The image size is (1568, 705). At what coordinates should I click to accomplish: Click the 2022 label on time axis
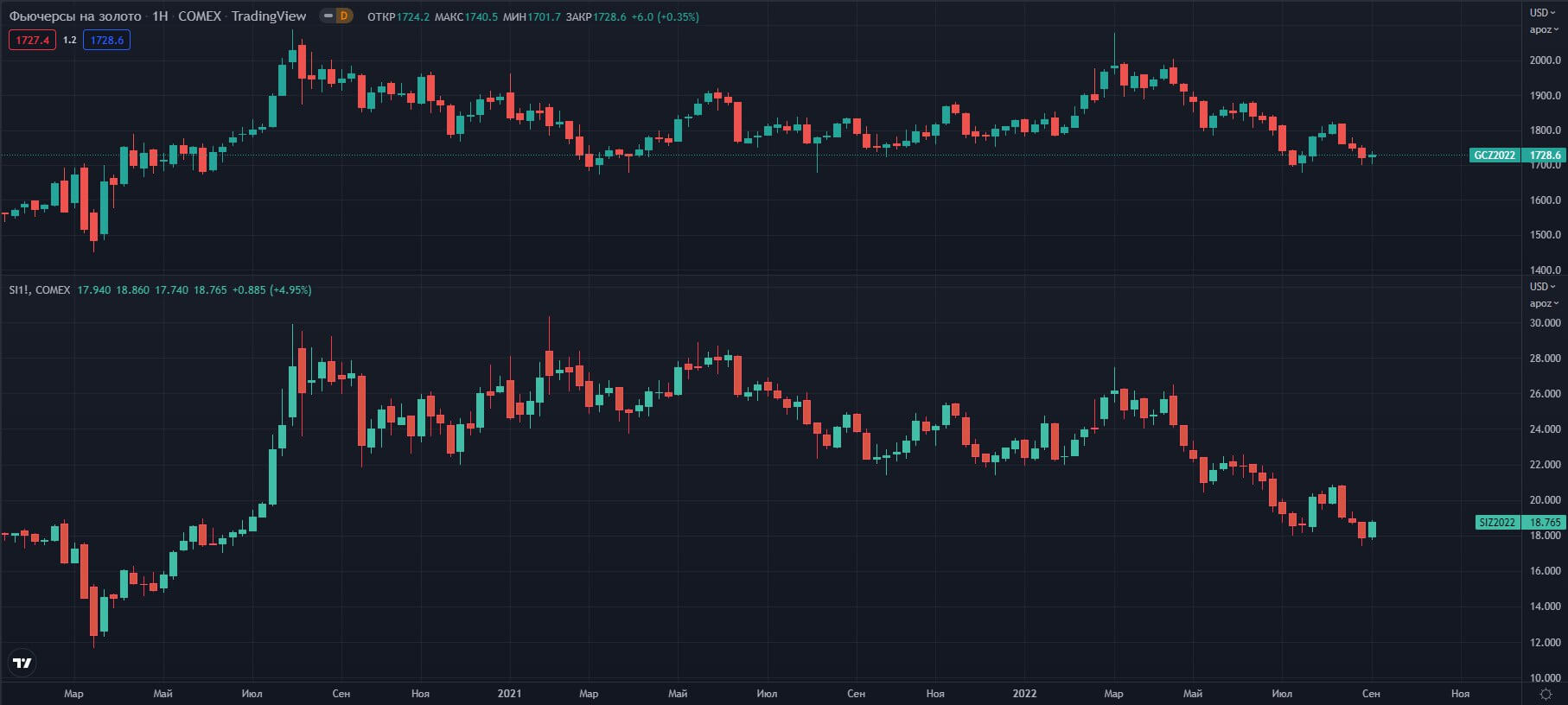pyautogui.click(x=1024, y=693)
